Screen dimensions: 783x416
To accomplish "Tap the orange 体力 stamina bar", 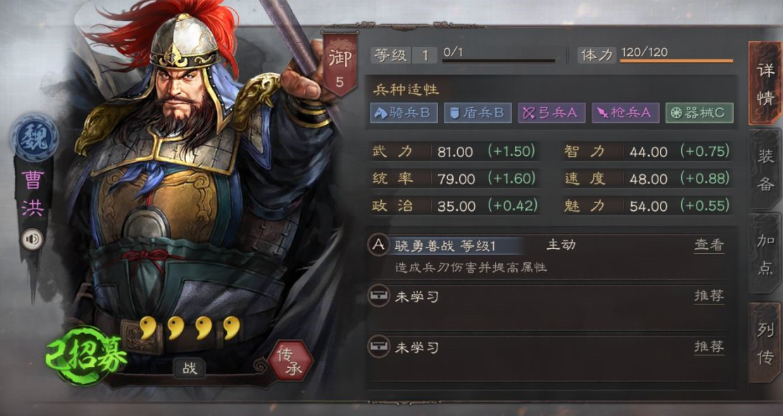I will (x=676, y=60).
